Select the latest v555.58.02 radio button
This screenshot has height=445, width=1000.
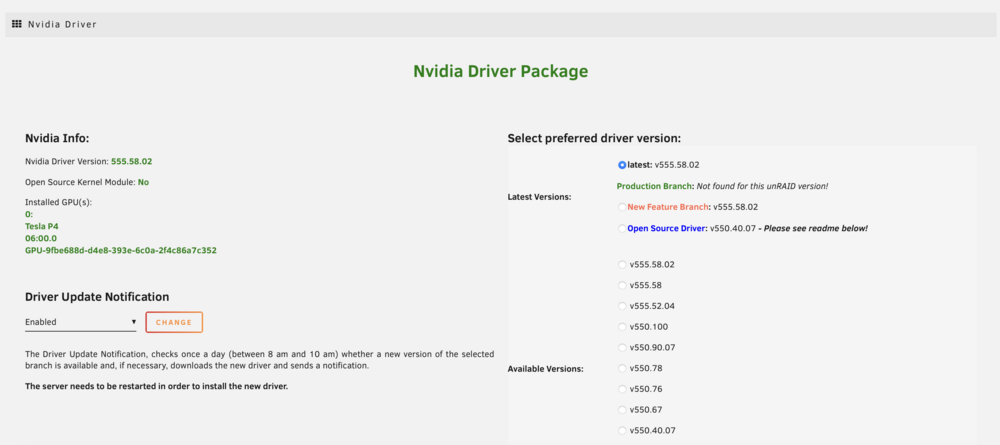622,164
